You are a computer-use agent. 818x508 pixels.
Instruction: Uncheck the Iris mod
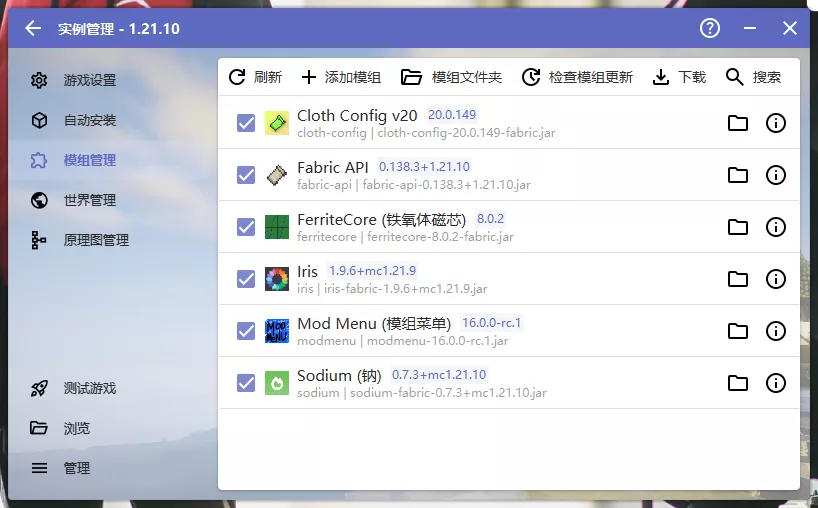pyautogui.click(x=246, y=279)
